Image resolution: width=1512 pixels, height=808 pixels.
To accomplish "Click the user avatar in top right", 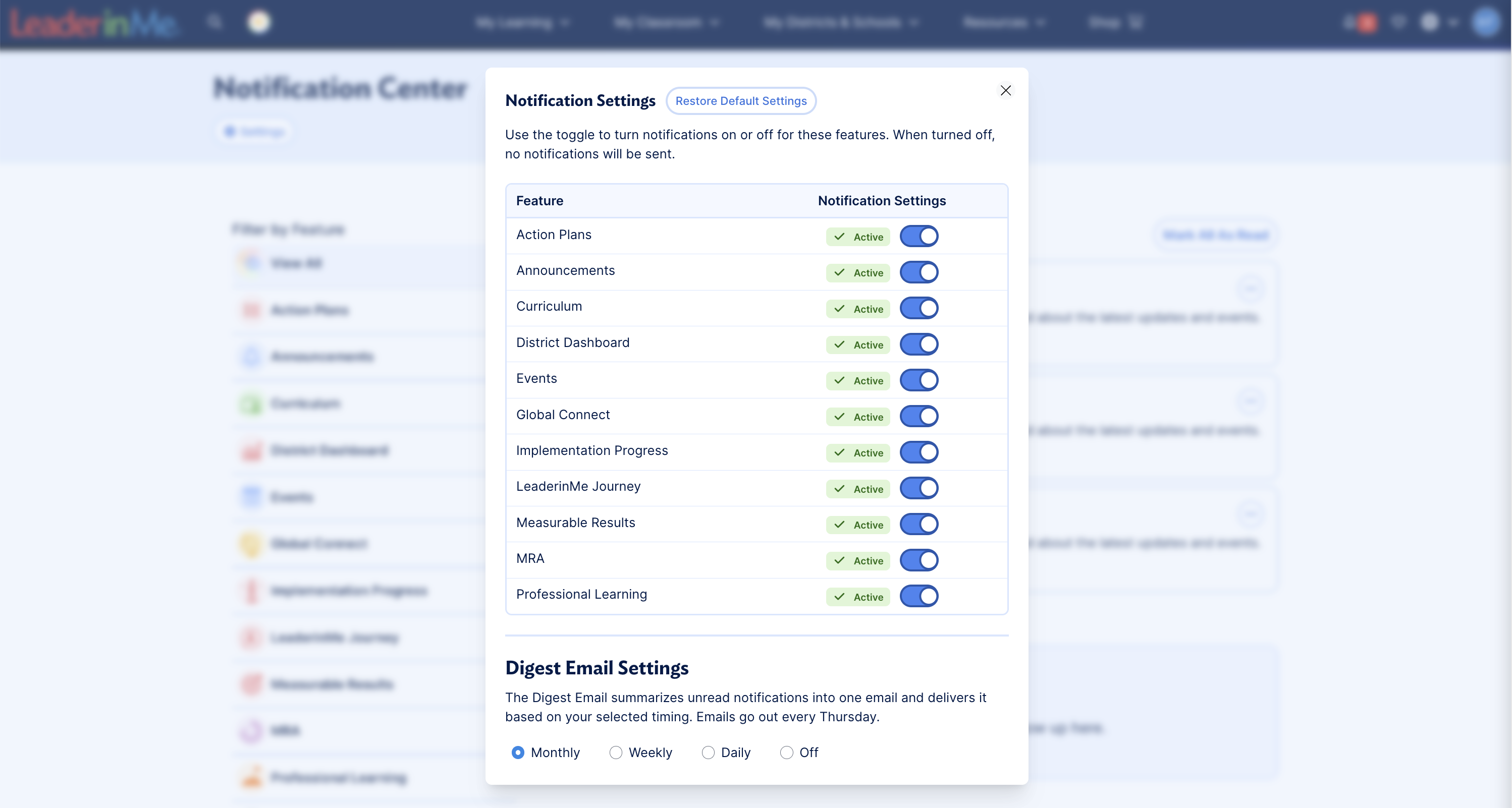I will (1486, 23).
